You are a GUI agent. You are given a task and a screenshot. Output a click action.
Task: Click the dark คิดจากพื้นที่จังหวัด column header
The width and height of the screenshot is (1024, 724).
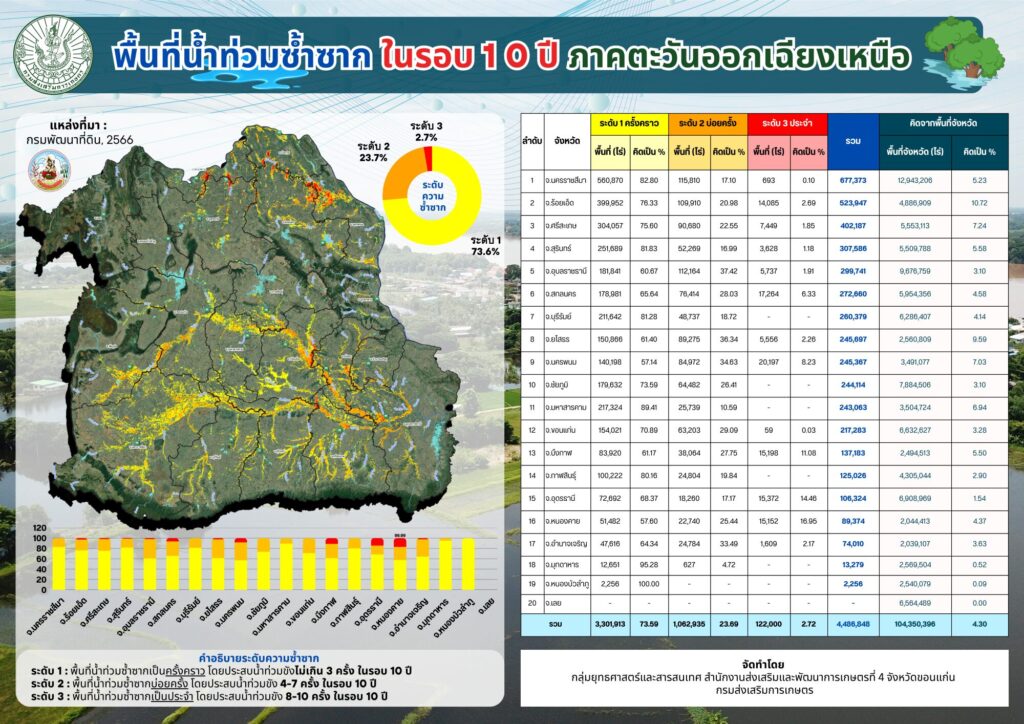click(x=944, y=122)
